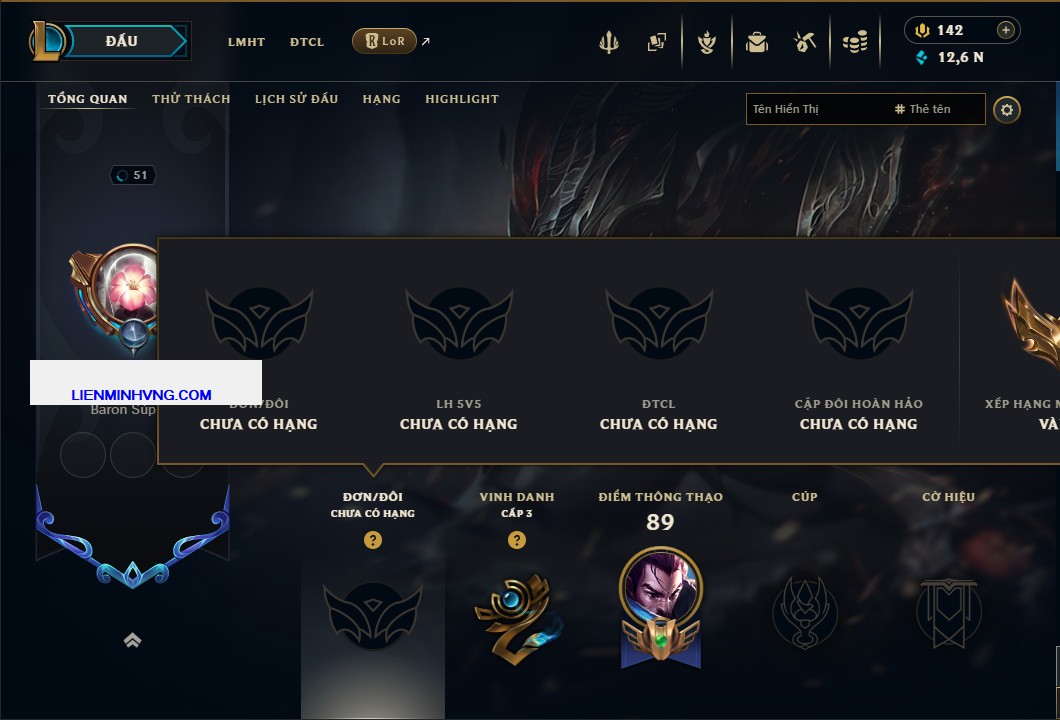Open the Store coins icon
The width and height of the screenshot is (1060, 720).
pos(855,42)
